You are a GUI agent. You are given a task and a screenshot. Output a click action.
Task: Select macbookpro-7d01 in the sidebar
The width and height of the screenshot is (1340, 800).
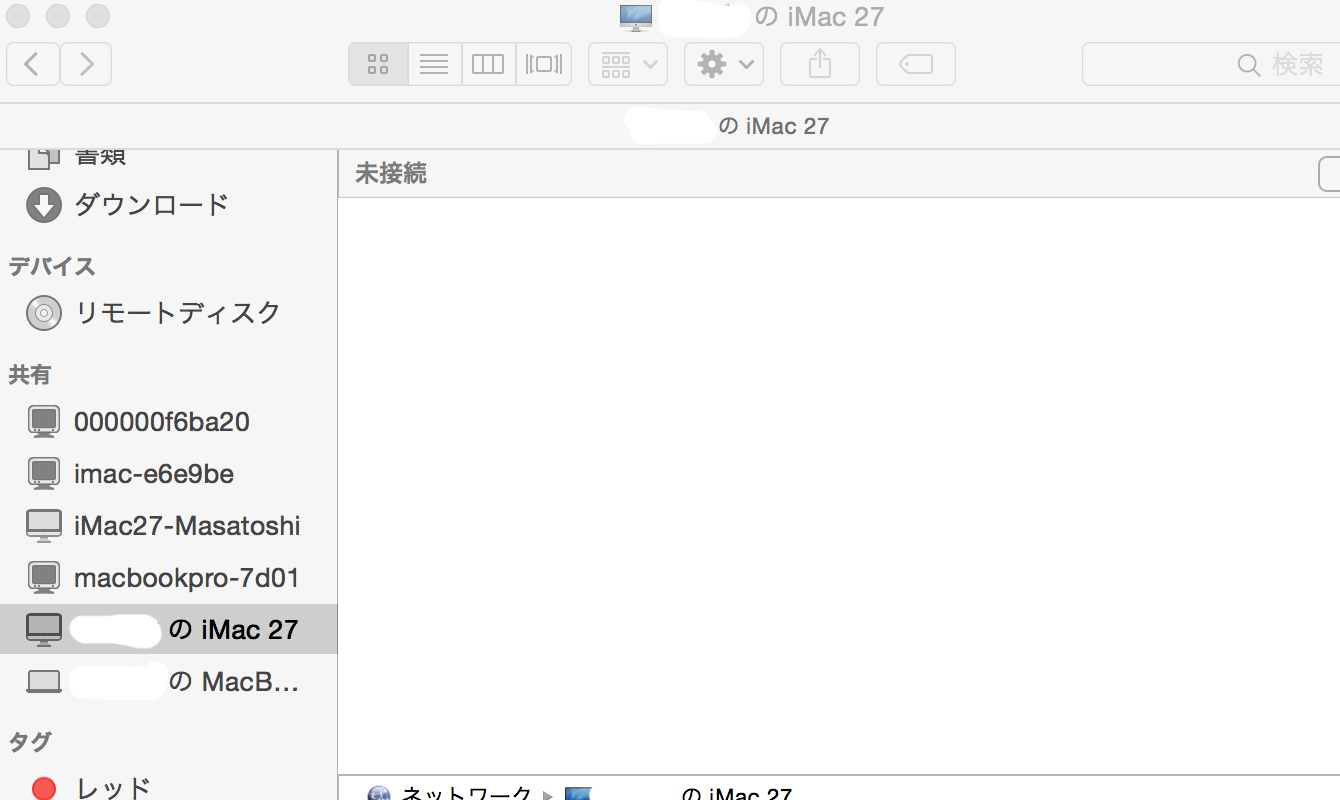click(169, 578)
